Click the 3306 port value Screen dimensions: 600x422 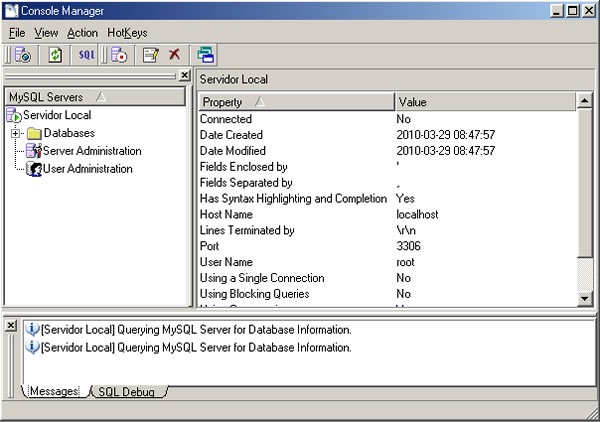click(408, 246)
